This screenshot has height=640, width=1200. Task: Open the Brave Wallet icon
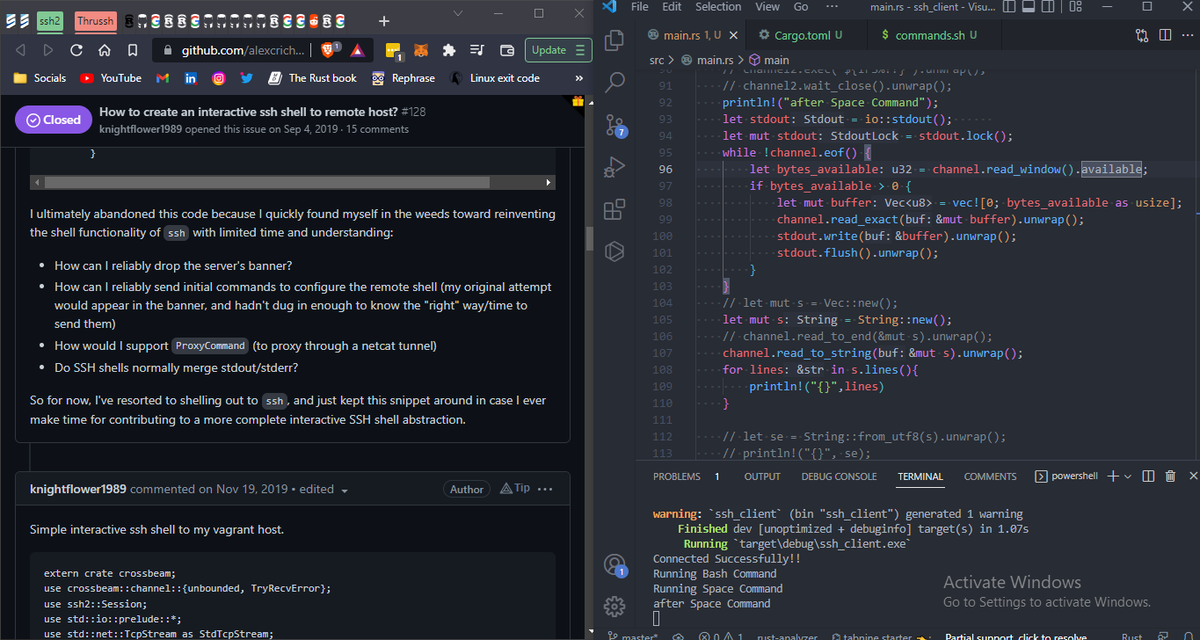[x=506, y=50]
